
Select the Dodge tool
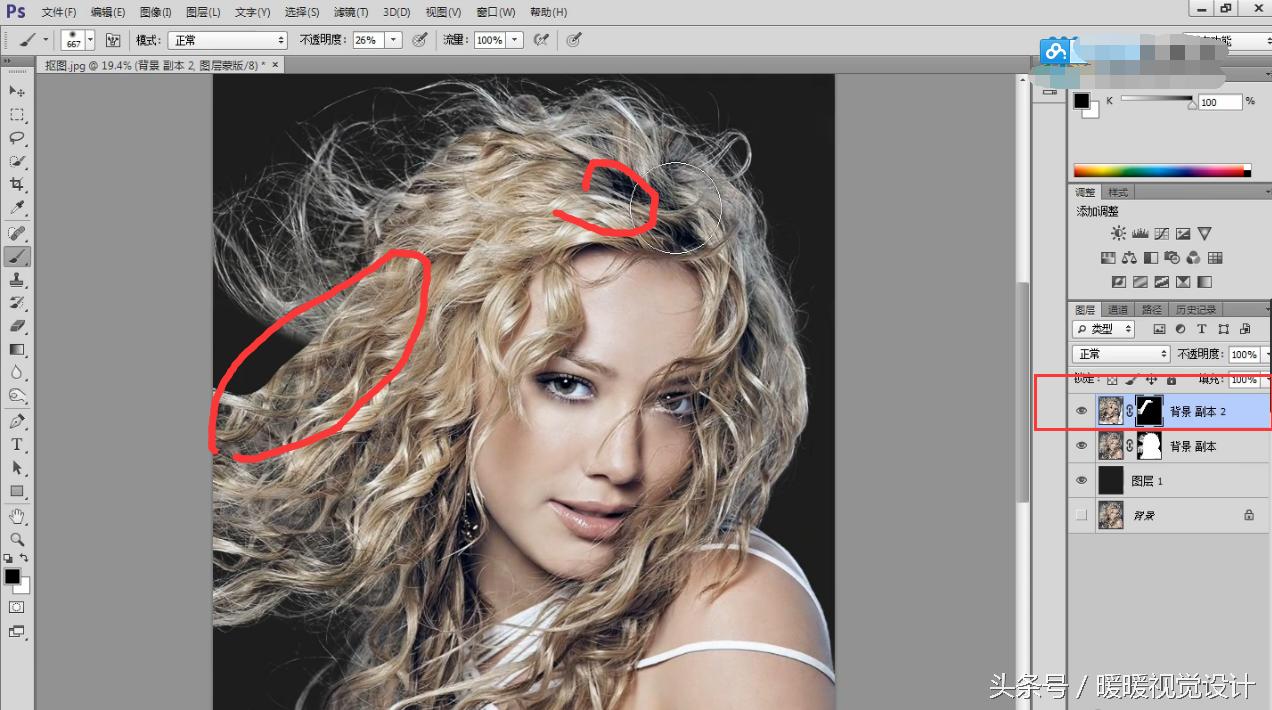click(17, 395)
